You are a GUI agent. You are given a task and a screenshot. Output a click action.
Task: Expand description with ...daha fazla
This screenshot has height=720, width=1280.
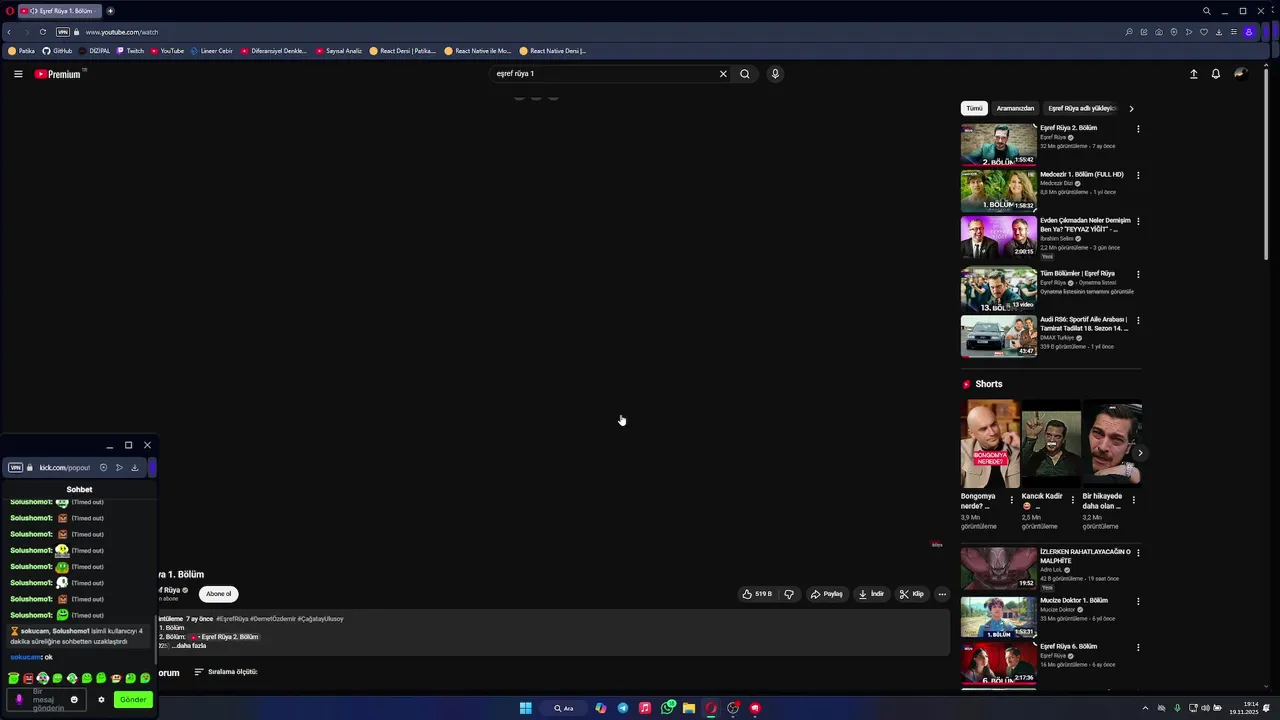[189, 646]
